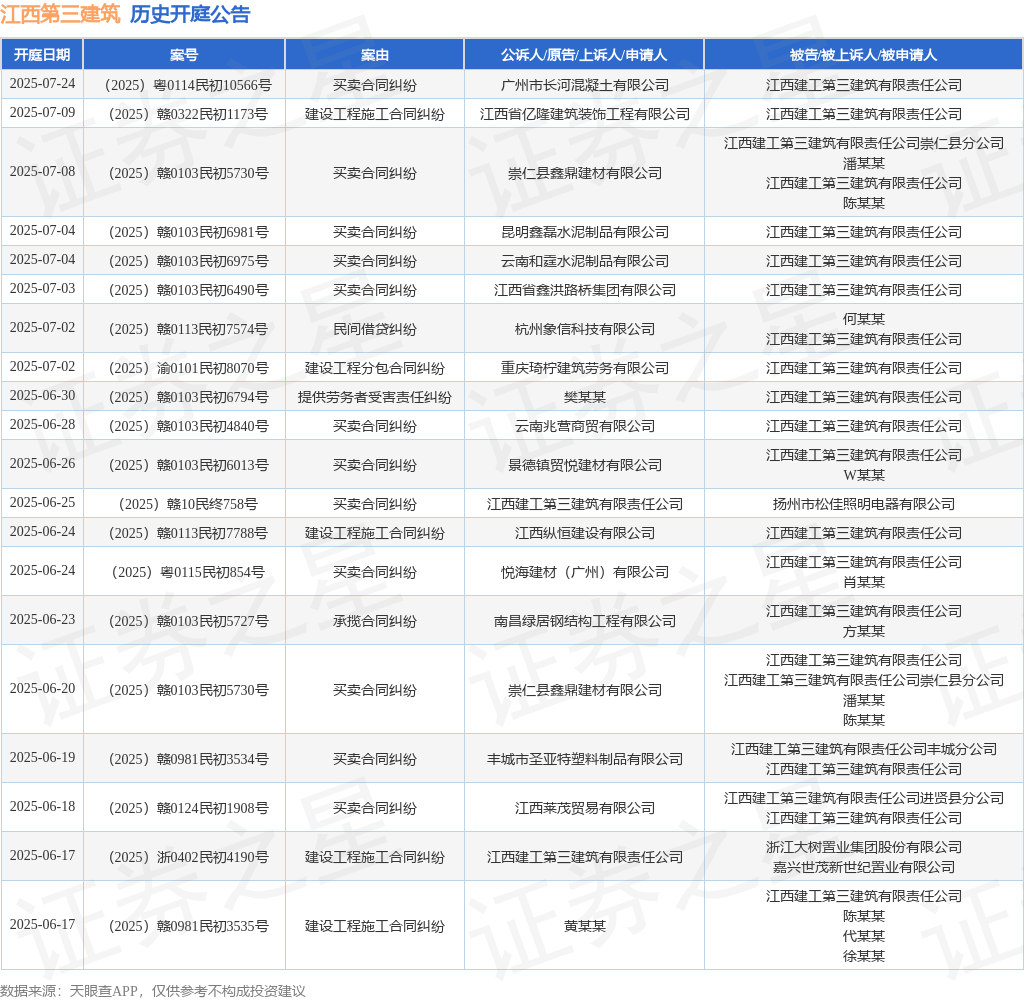
Task: Select the 被告/被上诉人/被申请人 column header
Action: pyautogui.click(x=863, y=54)
